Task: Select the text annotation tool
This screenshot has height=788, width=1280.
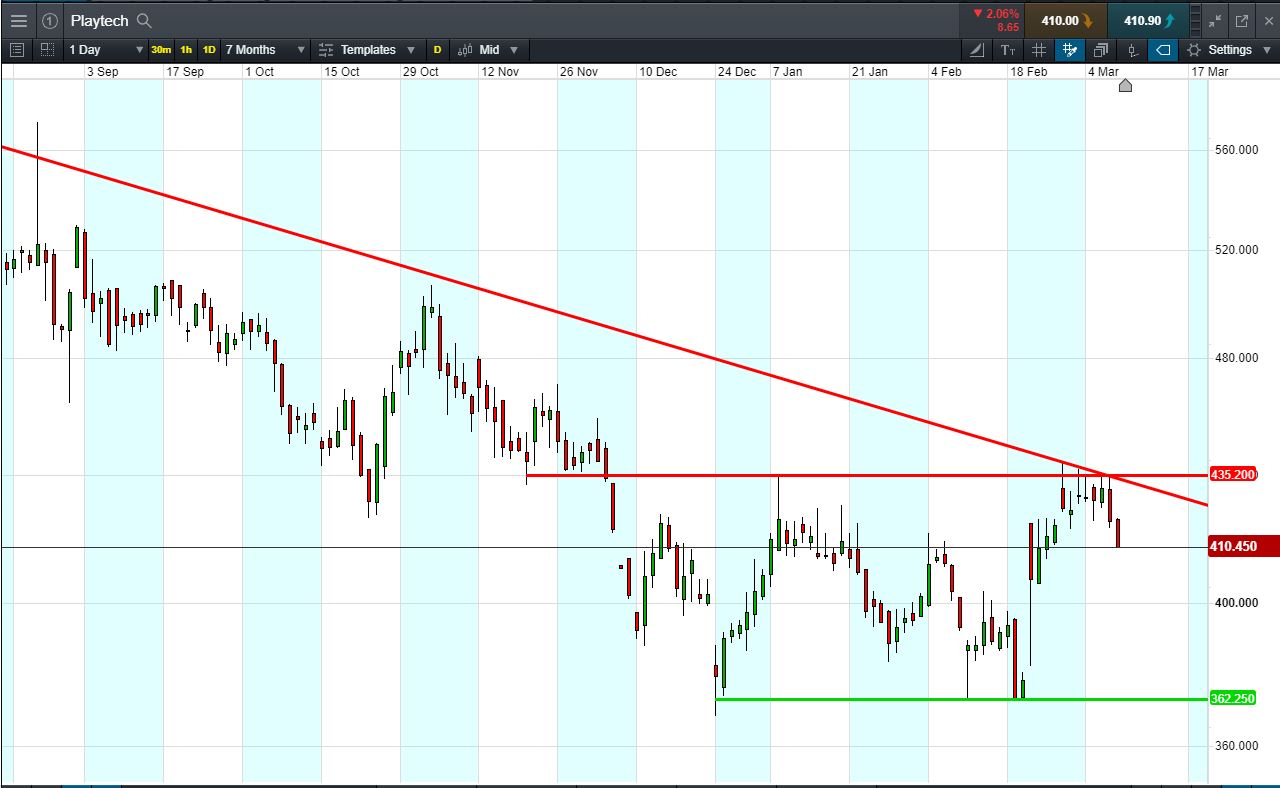Action: click(1008, 49)
